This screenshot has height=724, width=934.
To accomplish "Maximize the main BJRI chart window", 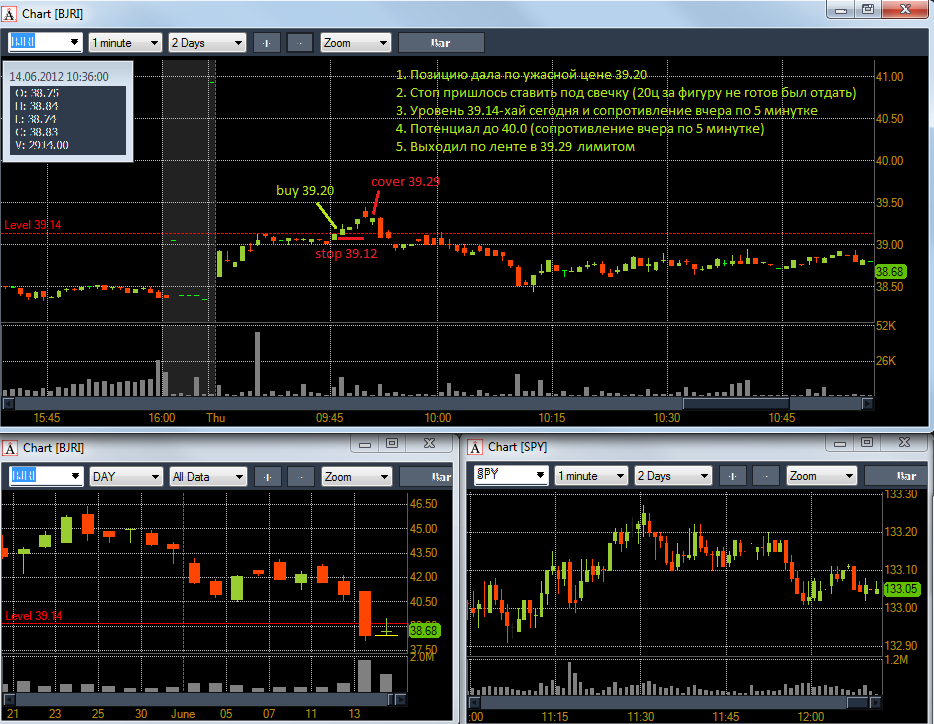I will (868, 10).
